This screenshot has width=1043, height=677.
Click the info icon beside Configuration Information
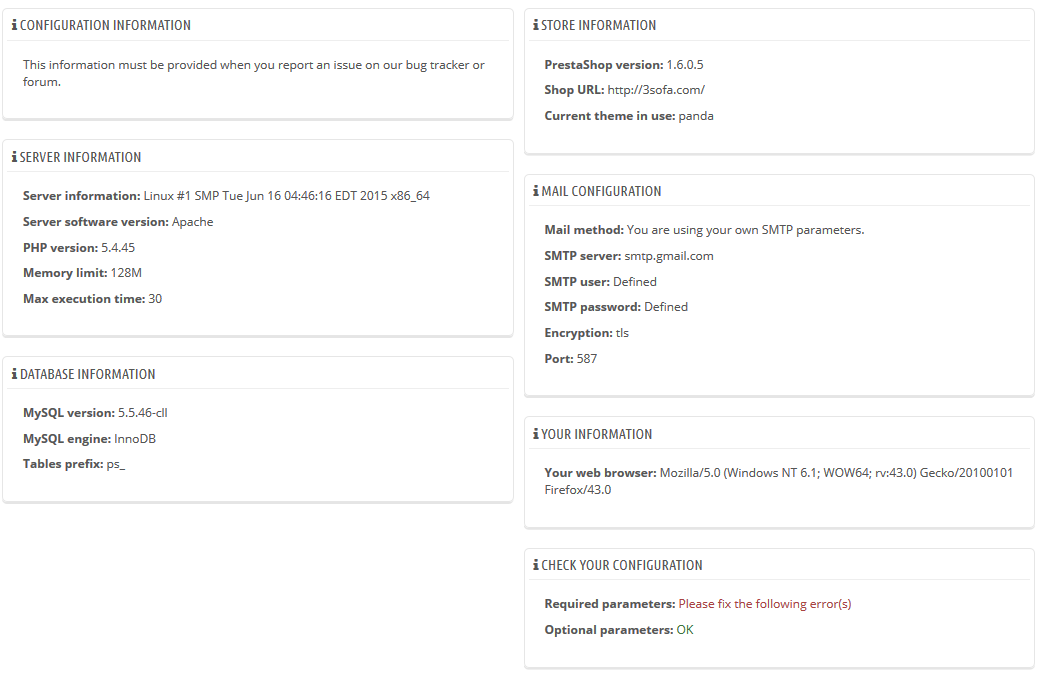[14, 25]
